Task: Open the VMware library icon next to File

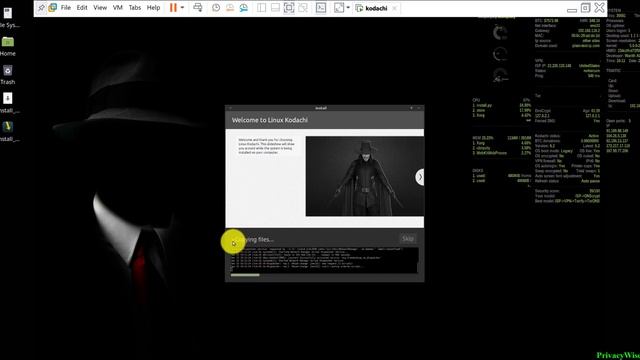Action: point(53,8)
